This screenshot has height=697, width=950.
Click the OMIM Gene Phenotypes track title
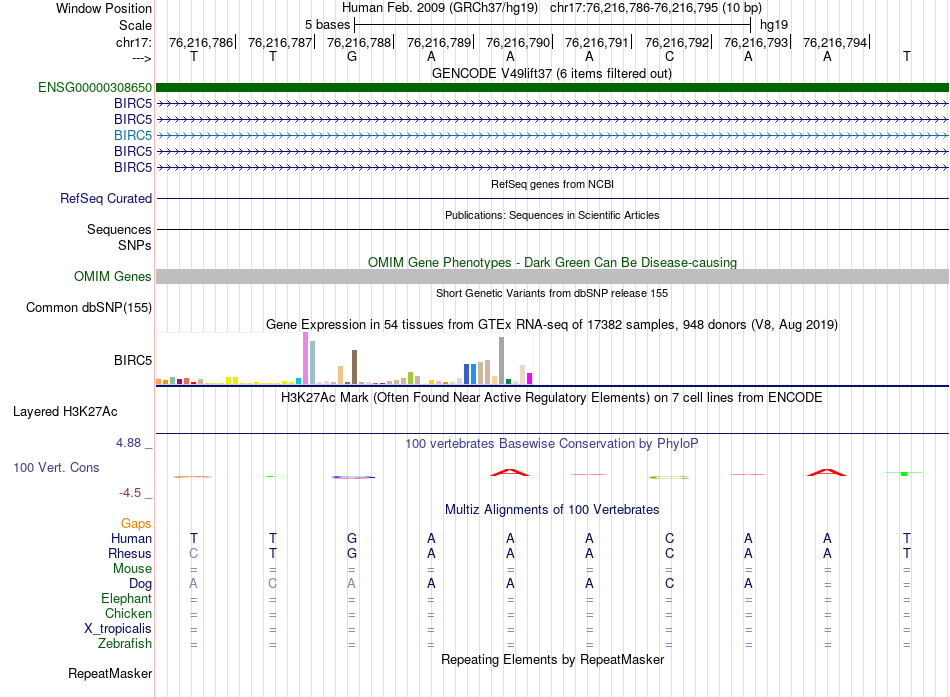(x=552, y=262)
